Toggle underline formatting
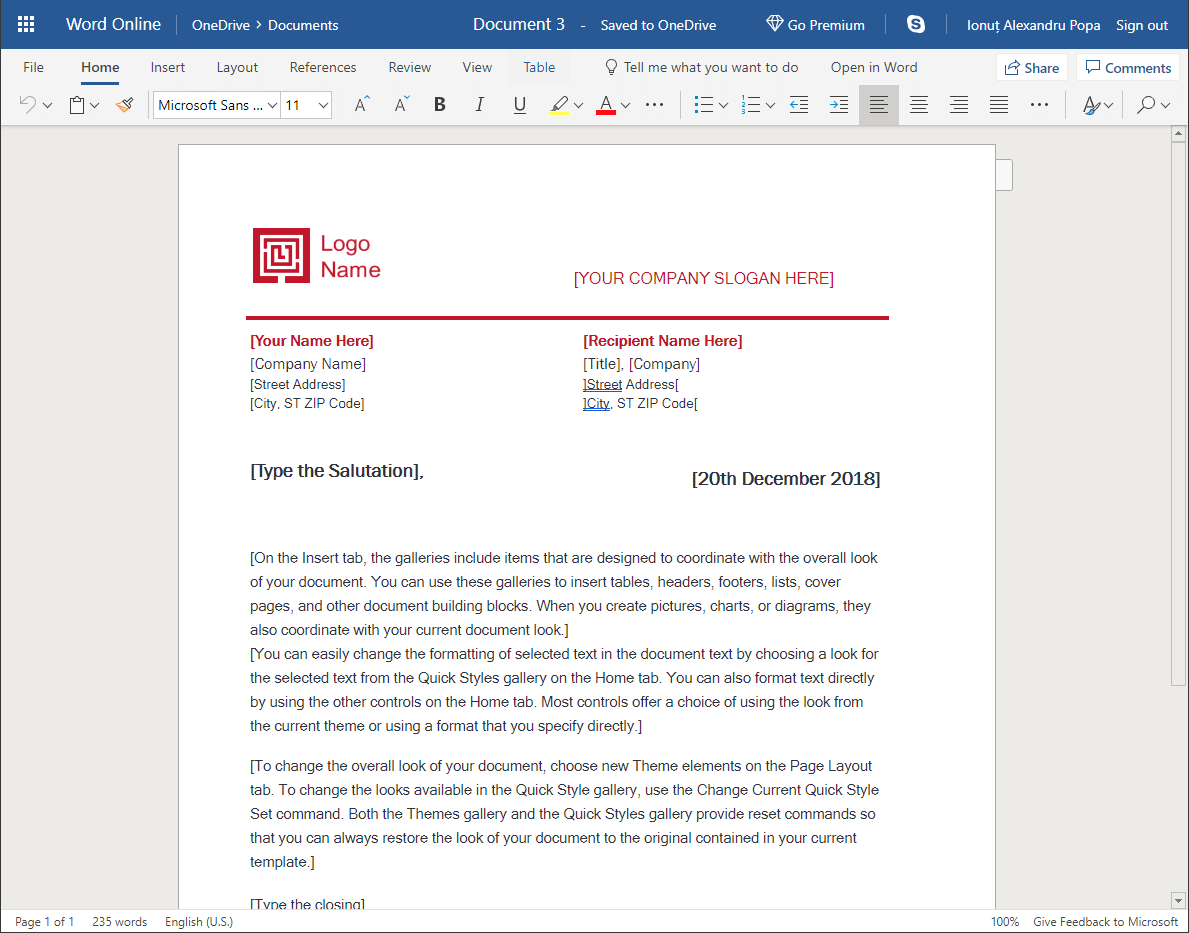Viewport: 1189px width, 933px height. tap(519, 105)
